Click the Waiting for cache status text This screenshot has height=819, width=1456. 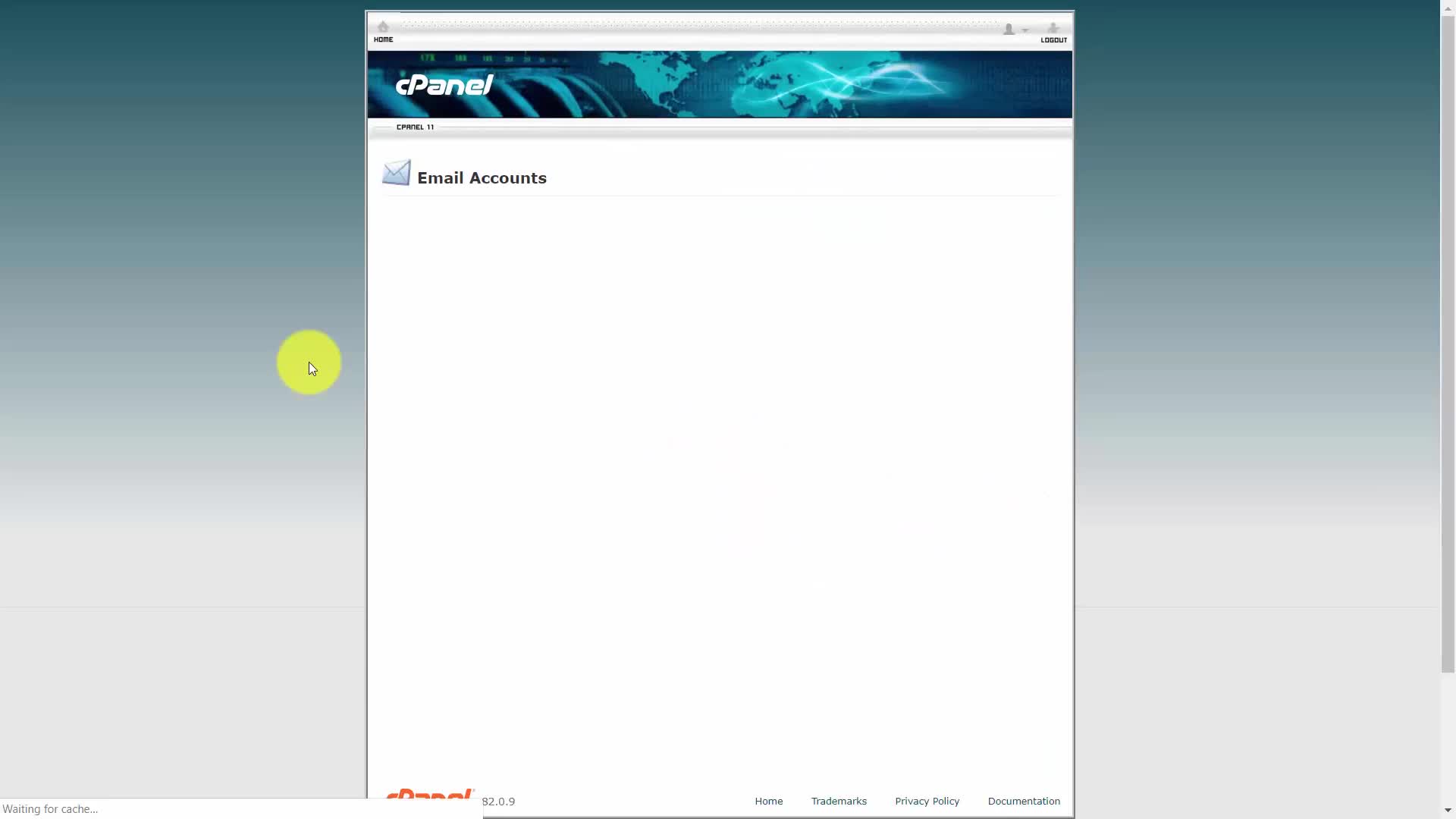point(50,809)
